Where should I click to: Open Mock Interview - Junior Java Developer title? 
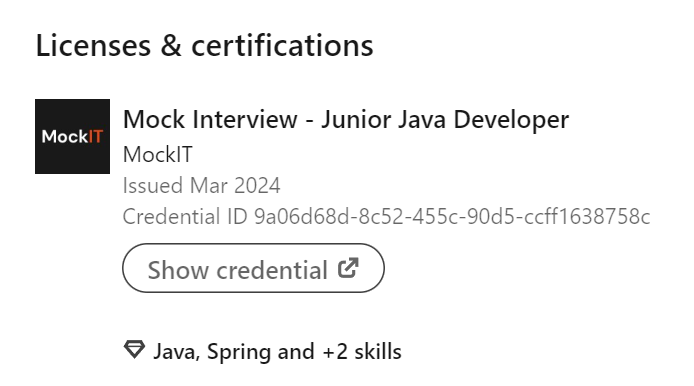tap(346, 120)
